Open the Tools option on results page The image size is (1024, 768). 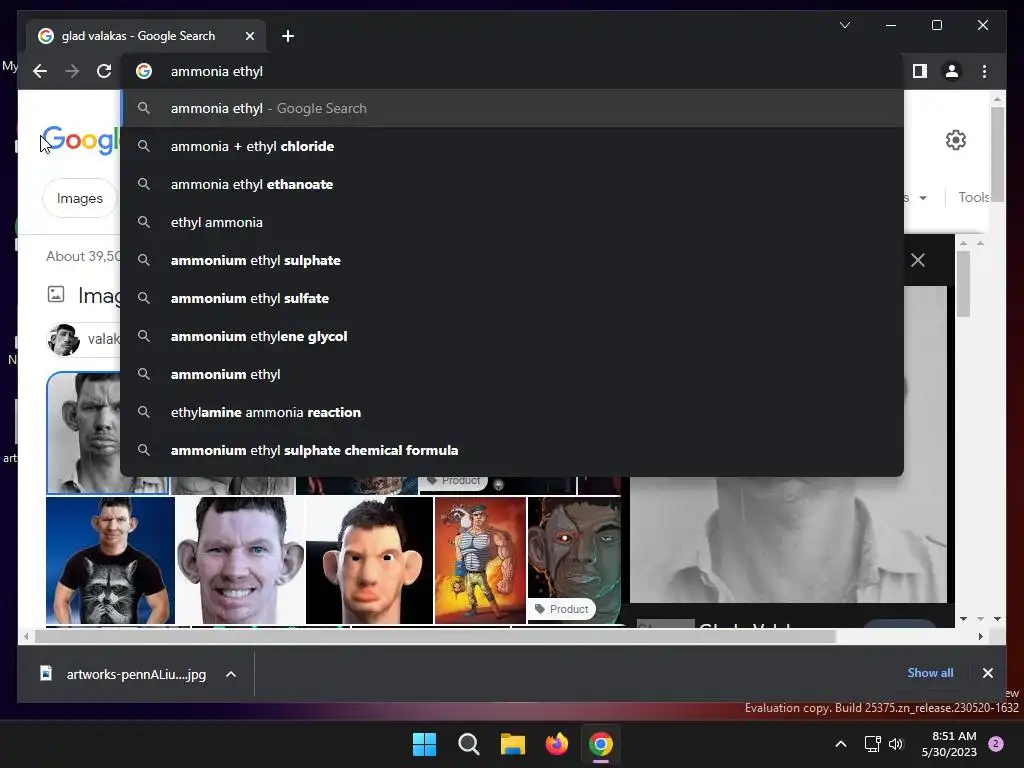[973, 197]
